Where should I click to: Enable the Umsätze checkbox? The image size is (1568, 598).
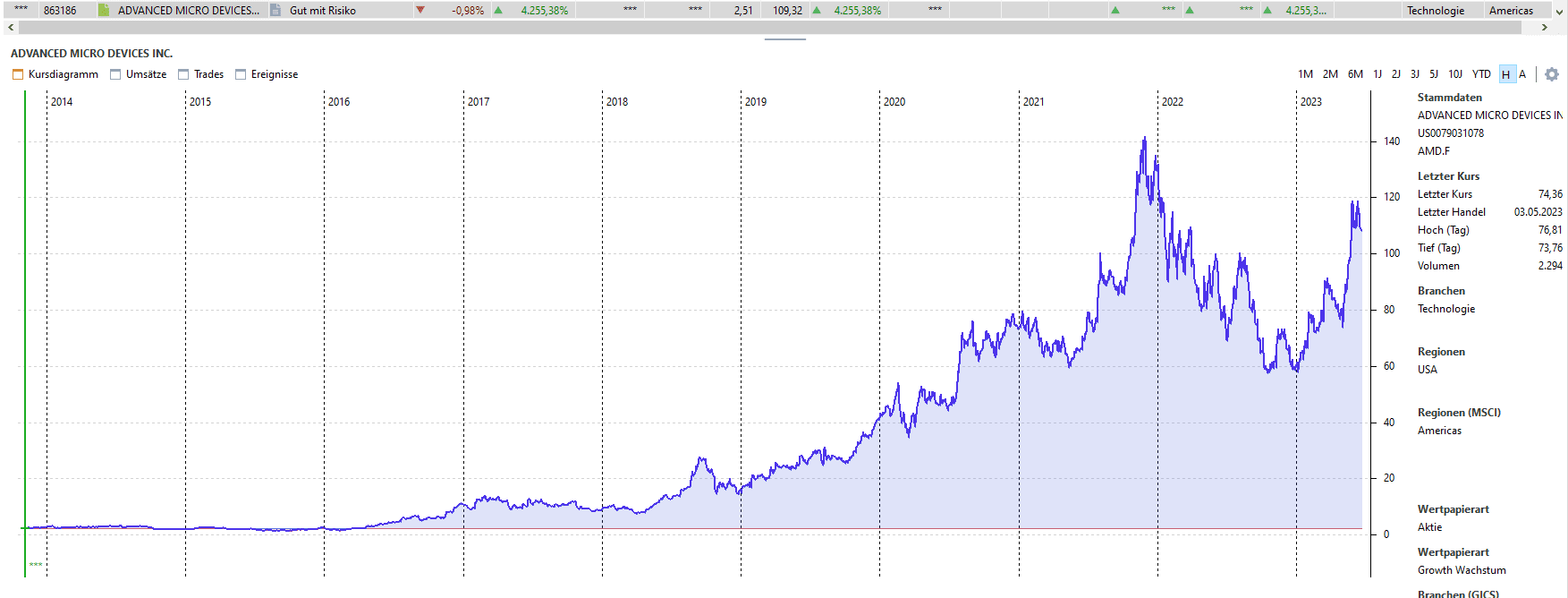point(115,74)
